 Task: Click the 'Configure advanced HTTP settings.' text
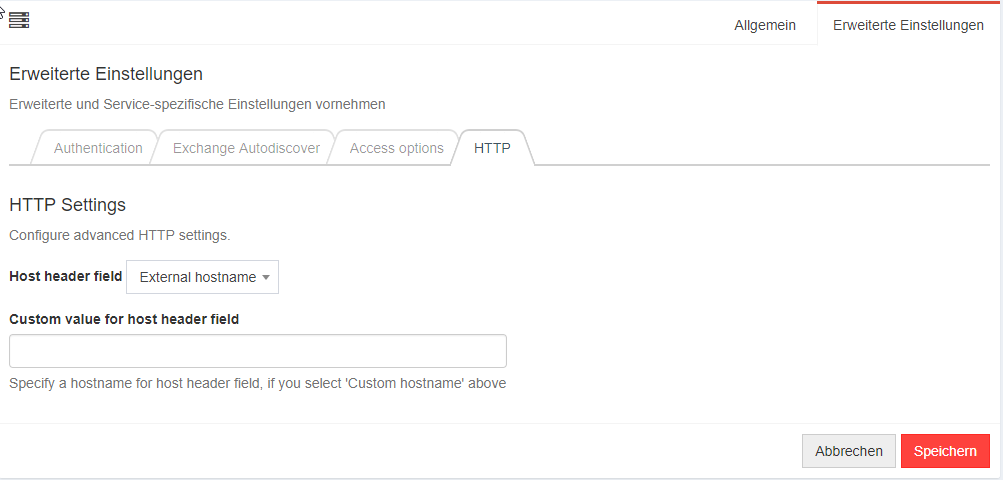pyautogui.click(x=120, y=236)
